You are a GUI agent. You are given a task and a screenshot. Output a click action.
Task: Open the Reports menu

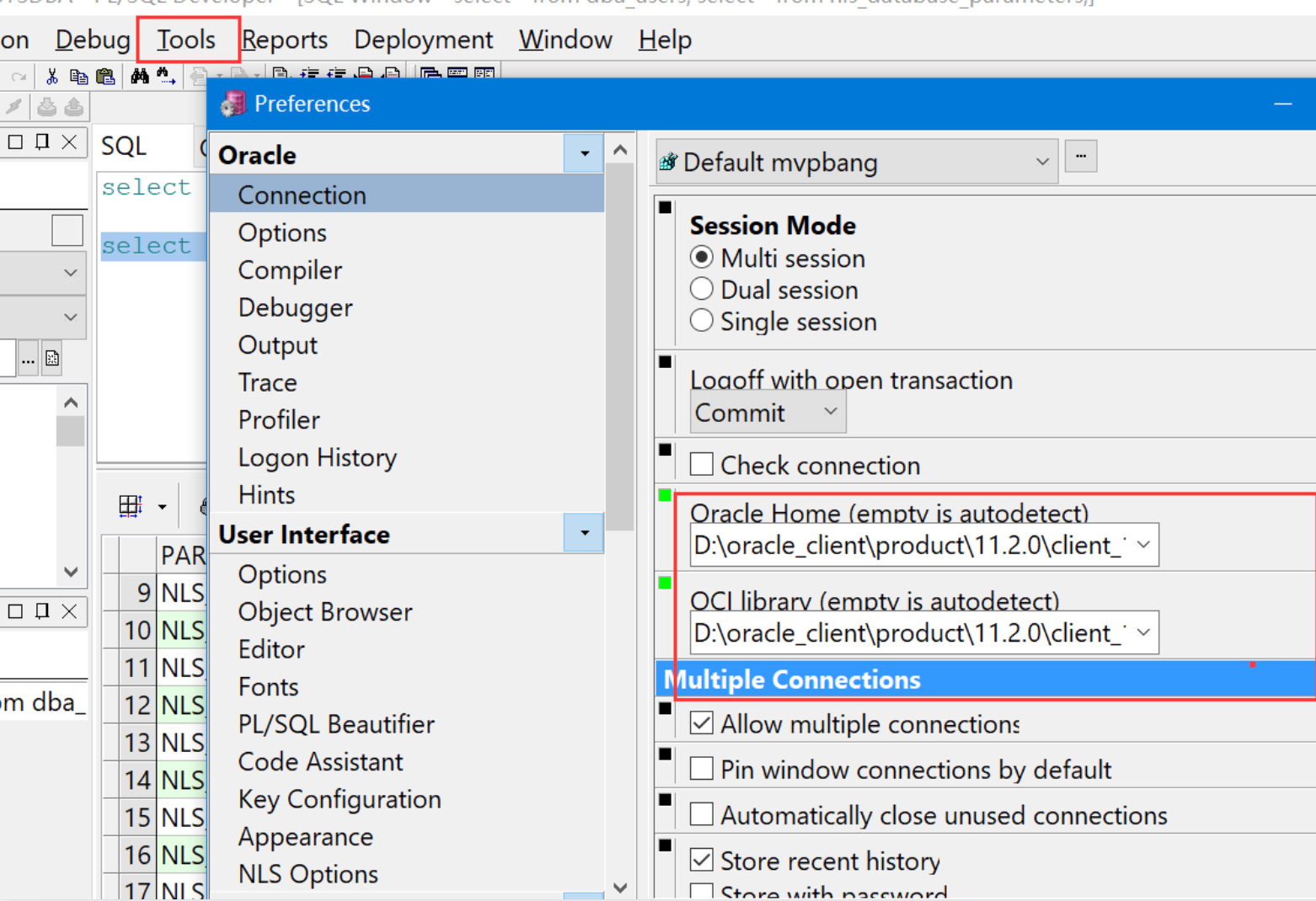(285, 40)
